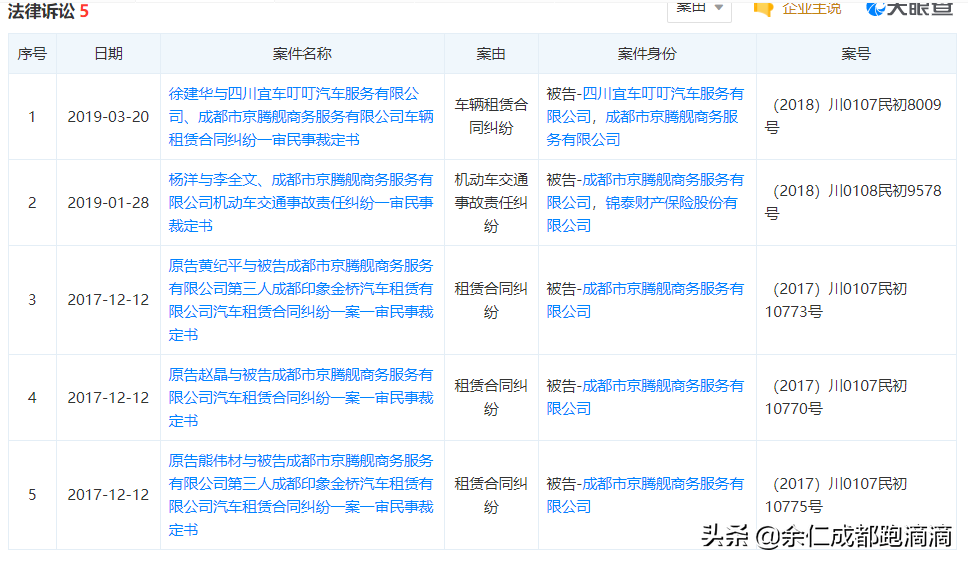Image resolution: width=968 pixels, height=564 pixels.
Task: Click the 案由 column header in the table
Action: (491, 54)
